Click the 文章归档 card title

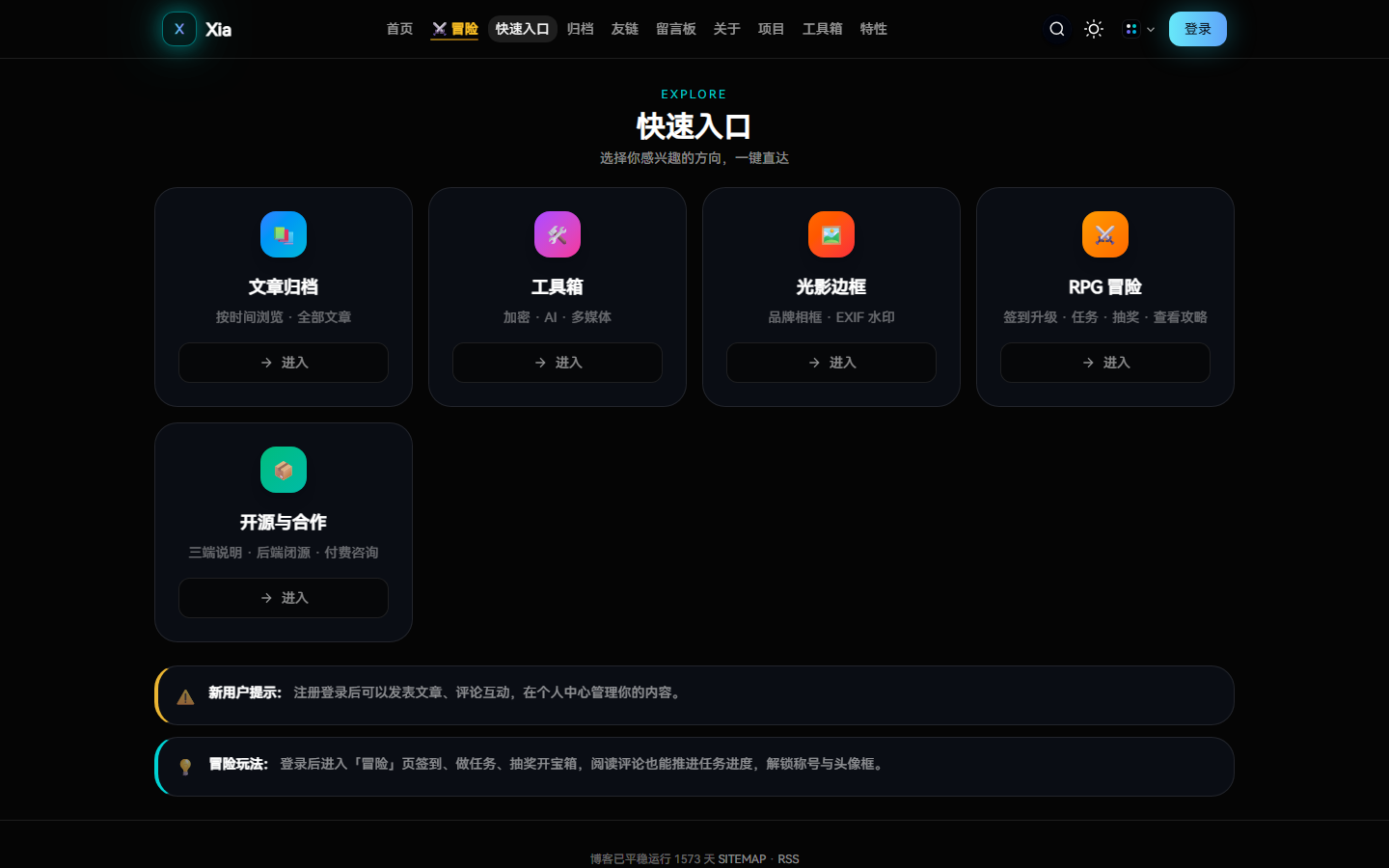[x=284, y=286]
